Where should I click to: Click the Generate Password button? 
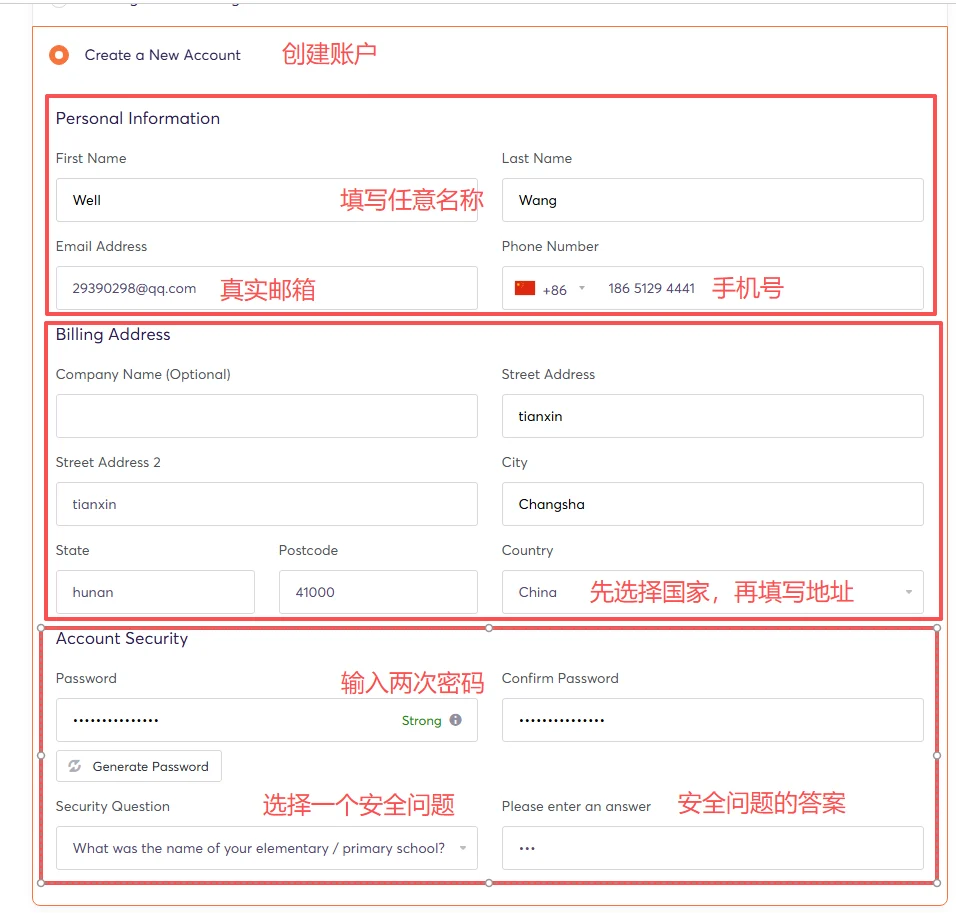tap(138, 766)
